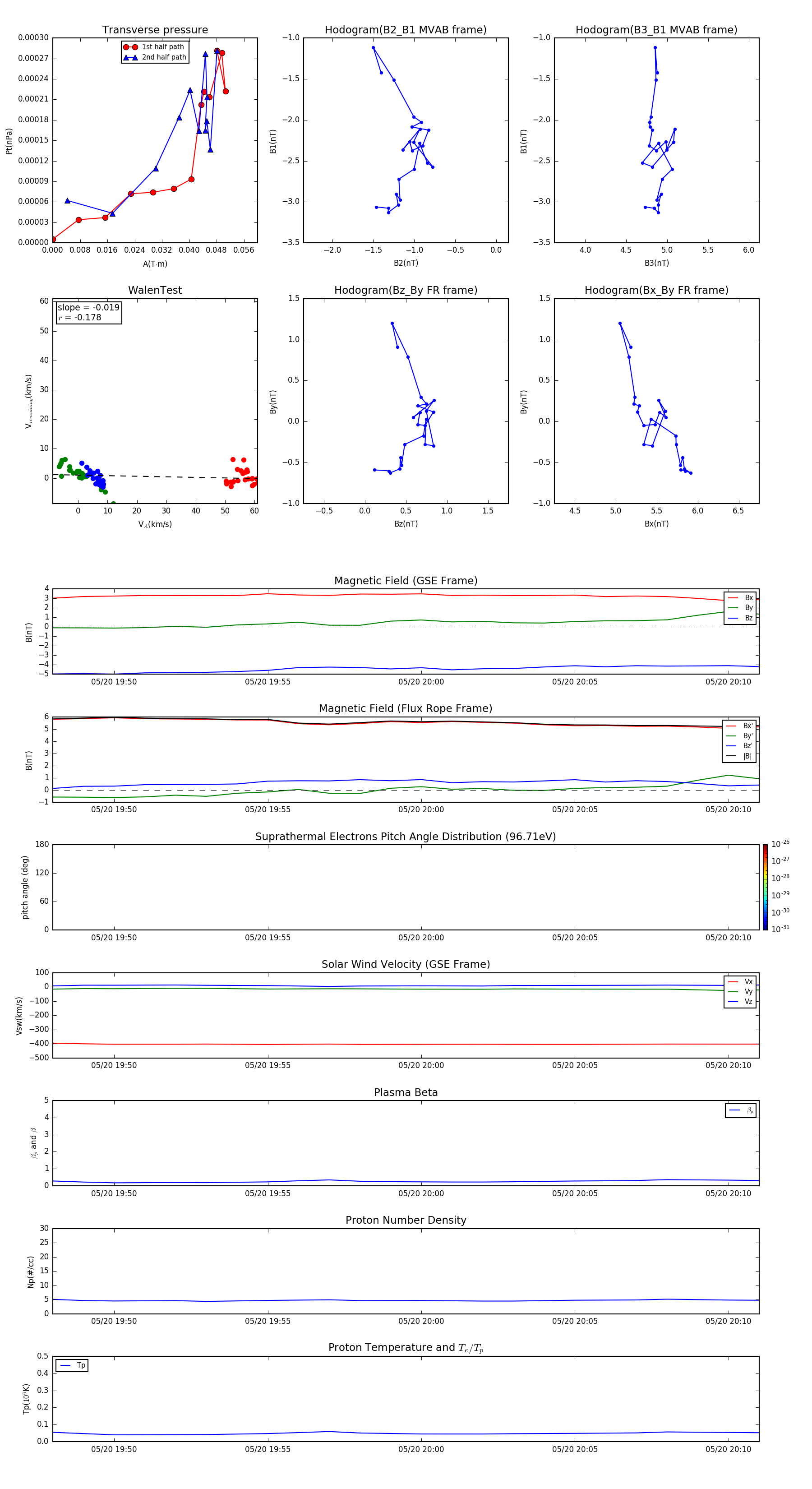The image size is (812, 1489).
Task: Click '05/20 20:00' tick under GSE magnetic field
Action: click(x=421, y=682)
